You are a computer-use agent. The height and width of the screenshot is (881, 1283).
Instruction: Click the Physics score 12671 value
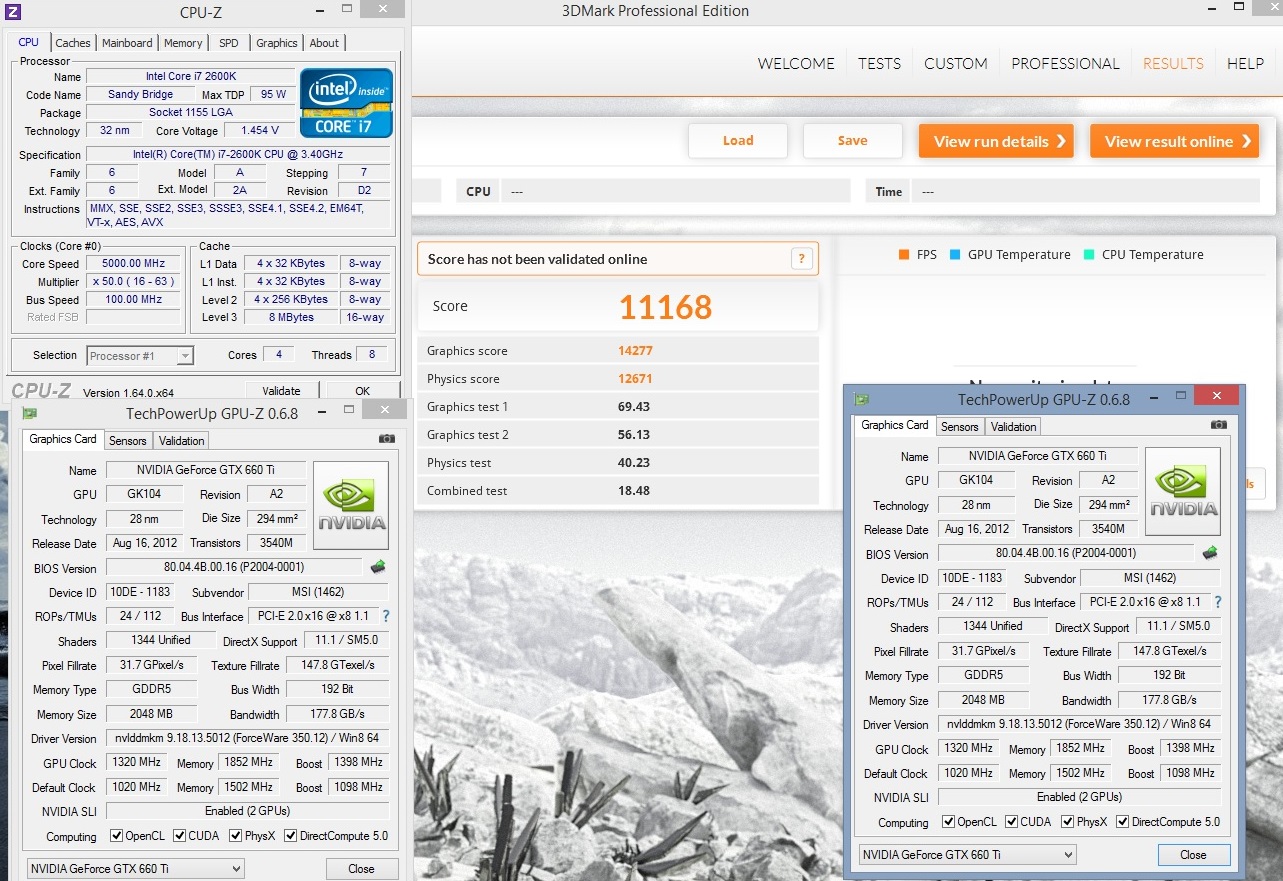click(x=635, y=379)
